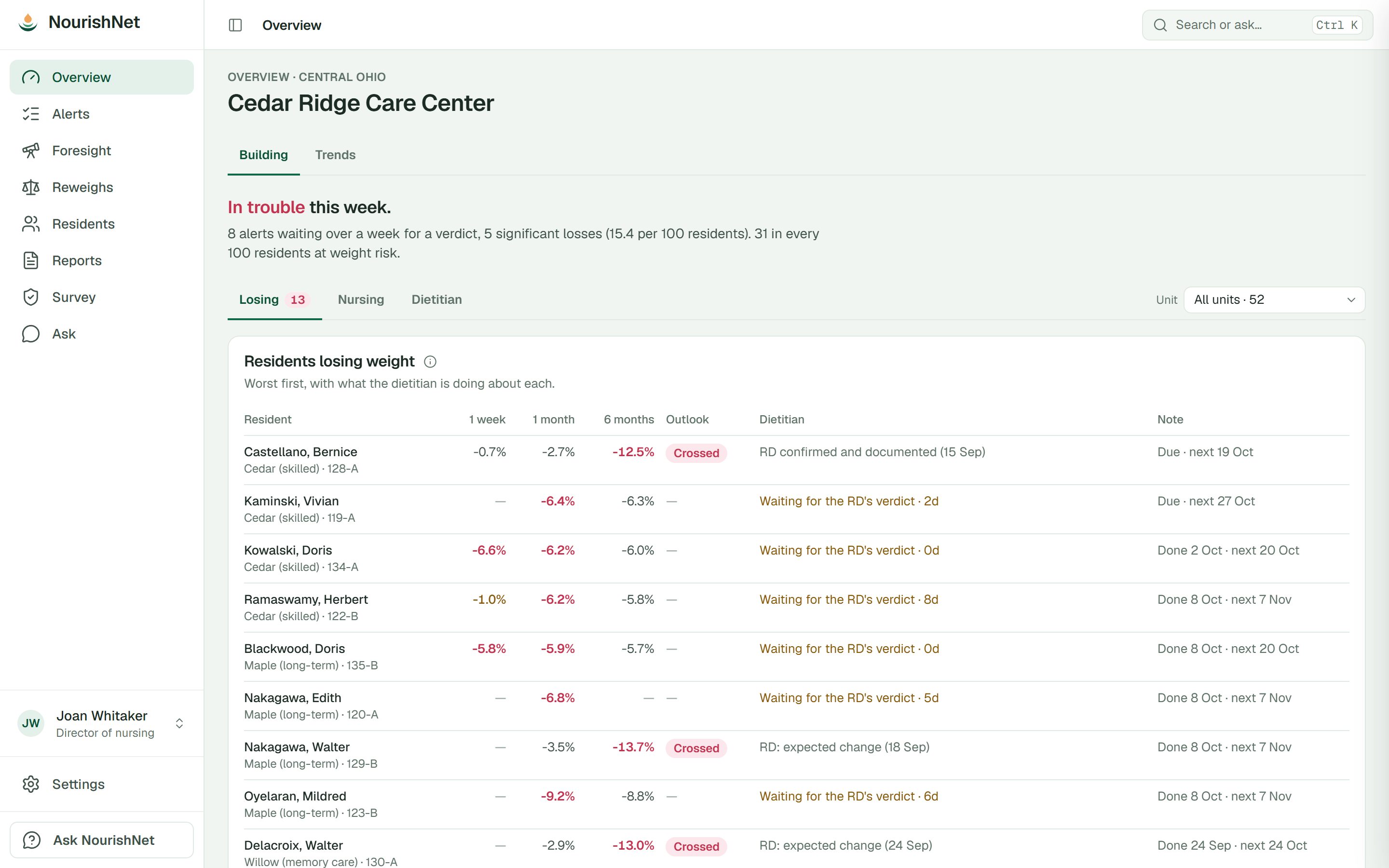Screen dimensions: 1389x868
Task: Click the -12.5% value for Castellano
Action: [633, 452]
